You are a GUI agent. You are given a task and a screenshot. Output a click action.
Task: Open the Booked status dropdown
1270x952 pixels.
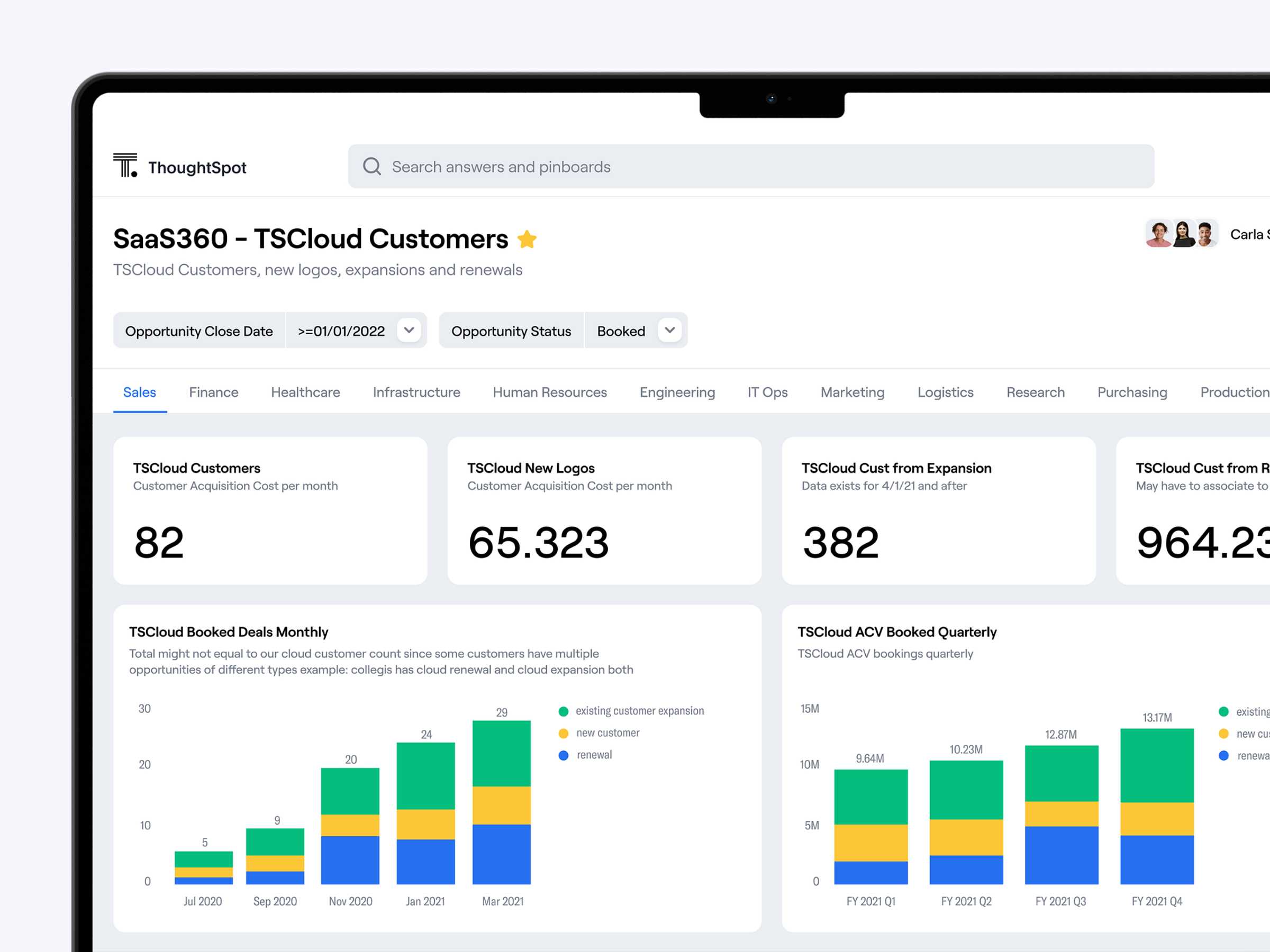point(669,330)
